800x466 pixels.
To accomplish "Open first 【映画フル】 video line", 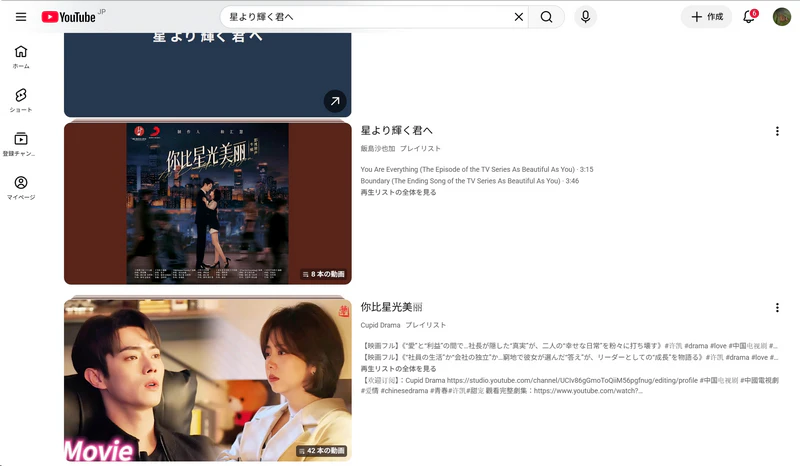I will pyautogui.click(x=569, y=346).
